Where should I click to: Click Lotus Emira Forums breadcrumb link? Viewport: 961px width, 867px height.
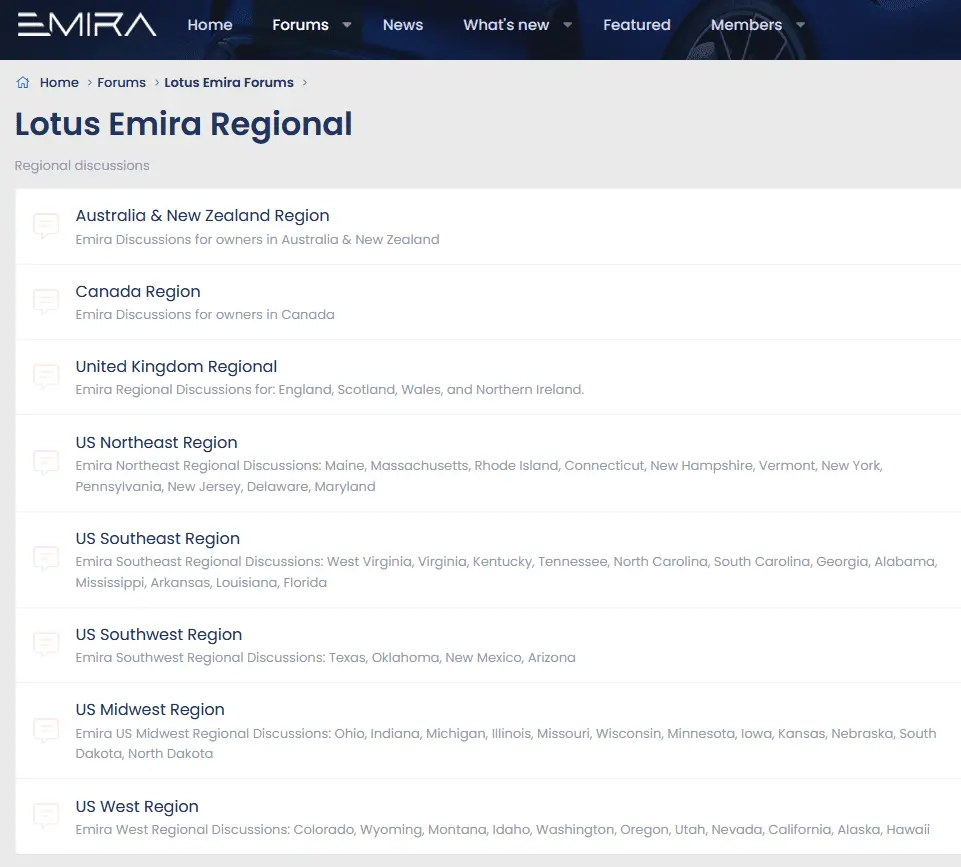pyautogui.click(x=229, y=83)
